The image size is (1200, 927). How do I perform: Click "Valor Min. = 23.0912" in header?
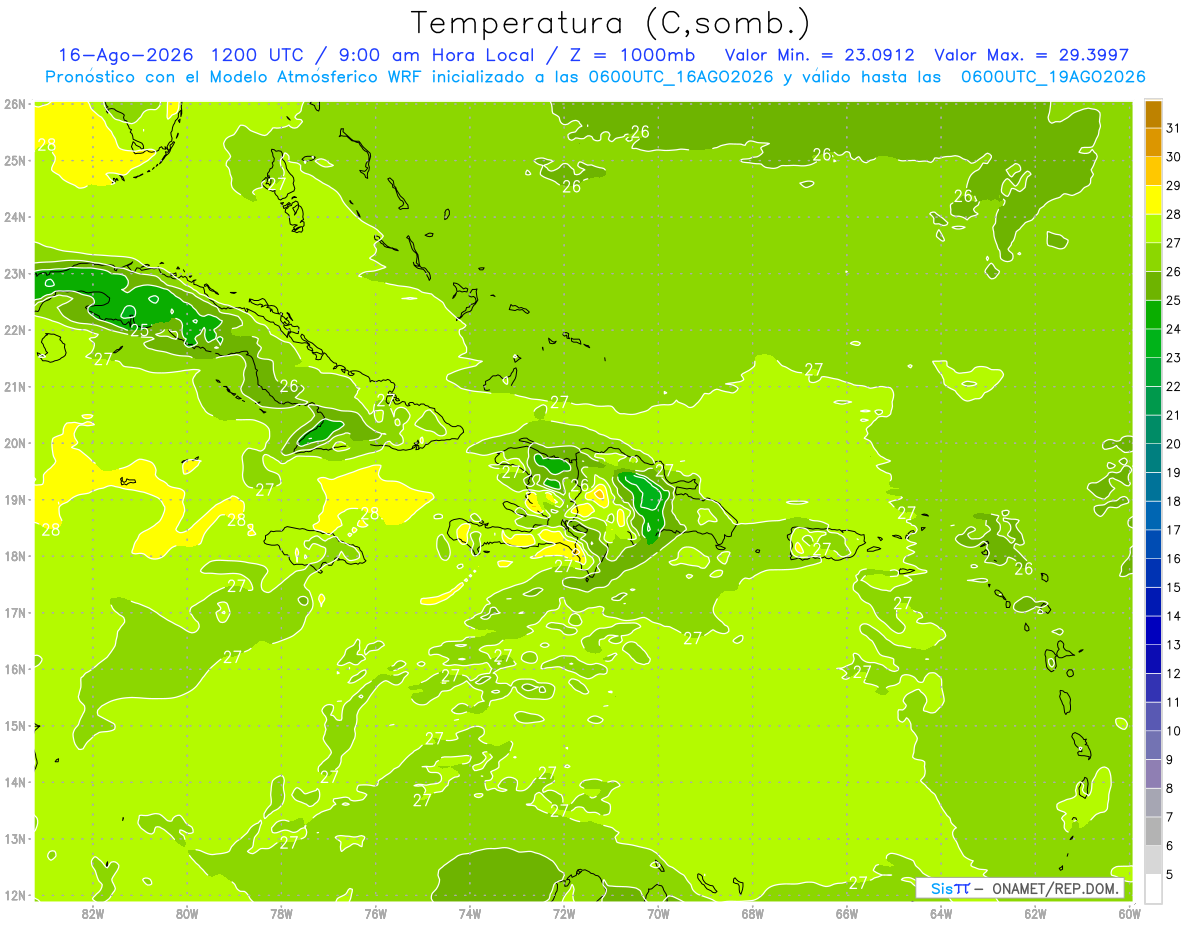(x=820, y=55)
